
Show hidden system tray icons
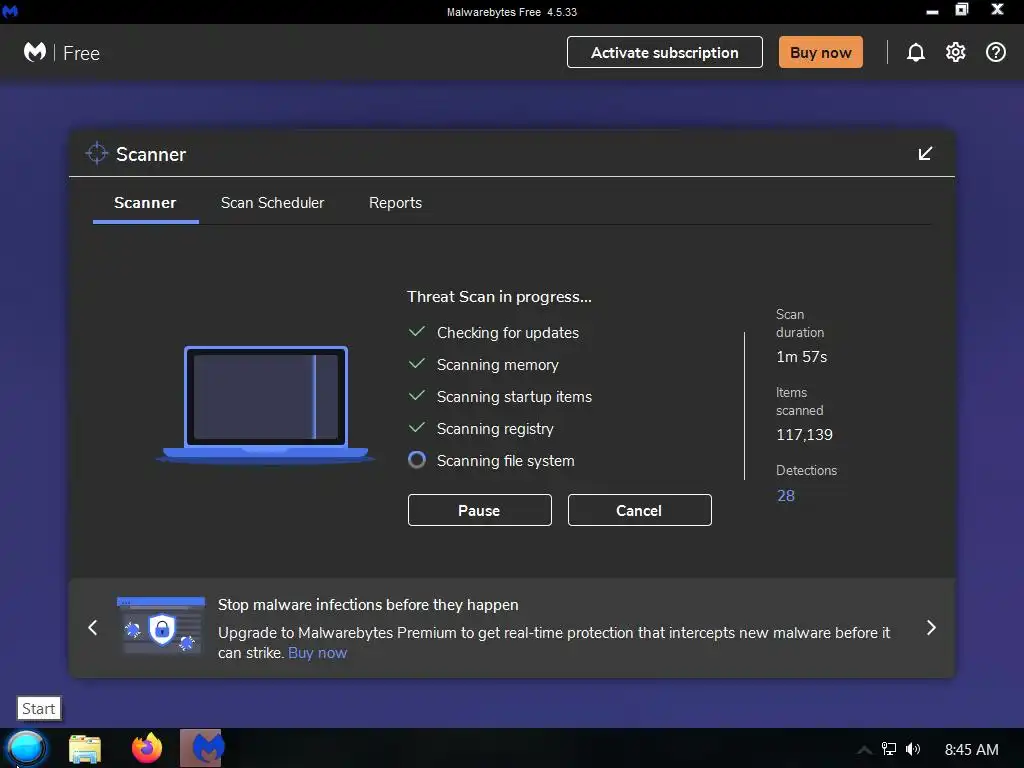pyautogui.click(x=864, y=750)
